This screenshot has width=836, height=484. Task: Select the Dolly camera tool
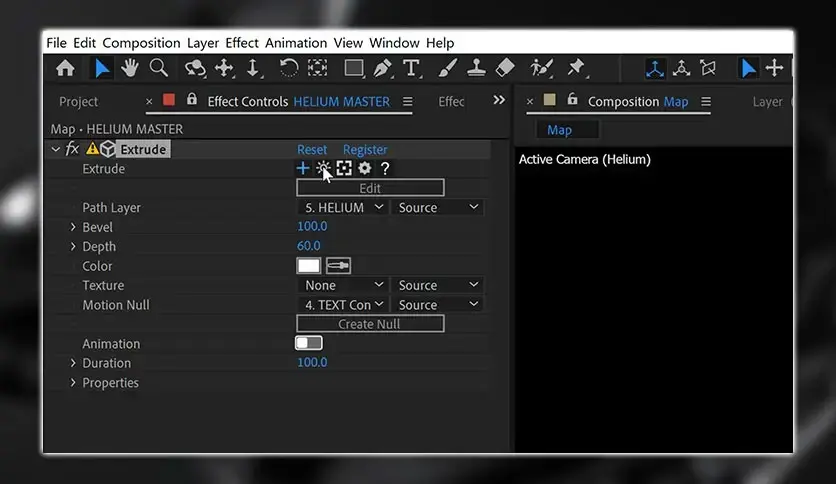pos(253,68)
